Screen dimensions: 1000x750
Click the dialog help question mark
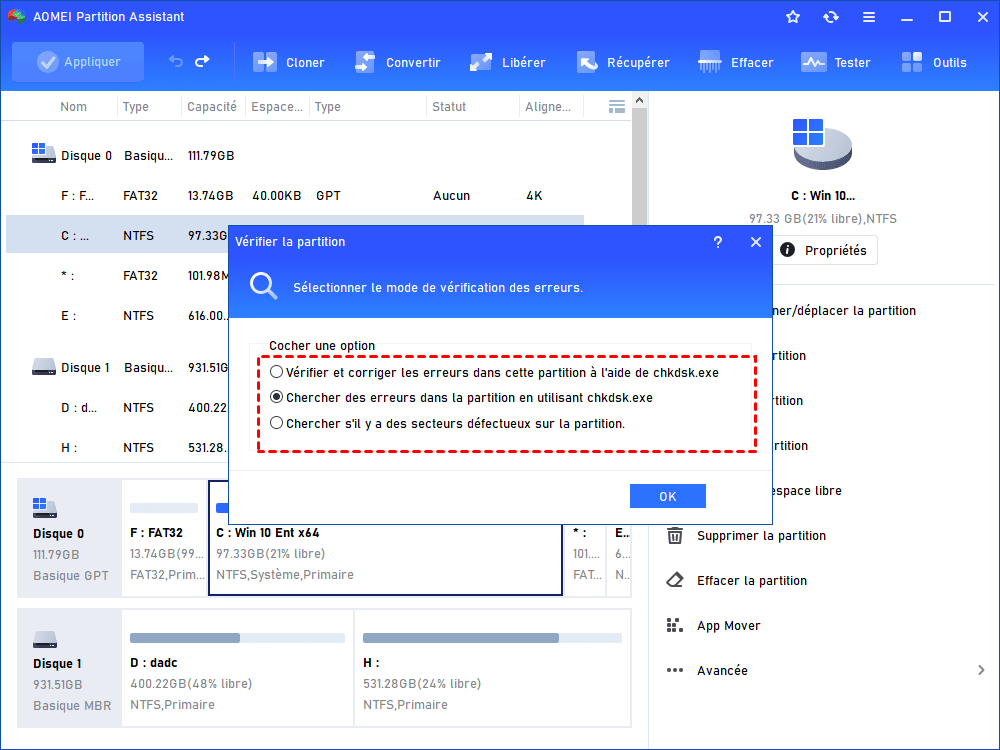coord(718,242)
